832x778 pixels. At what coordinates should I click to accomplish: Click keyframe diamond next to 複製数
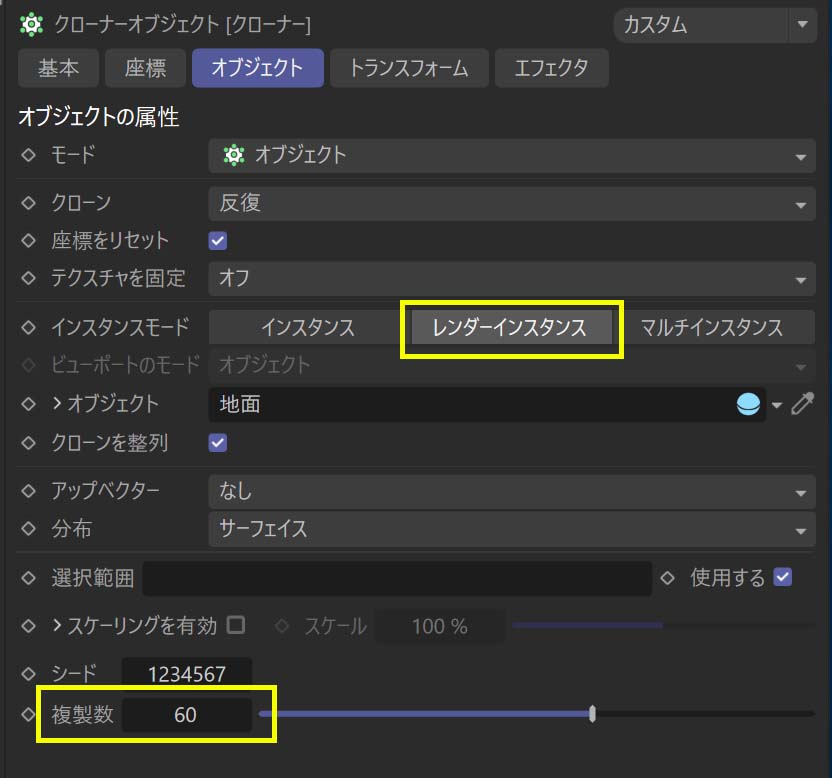[x=28, y=714]
